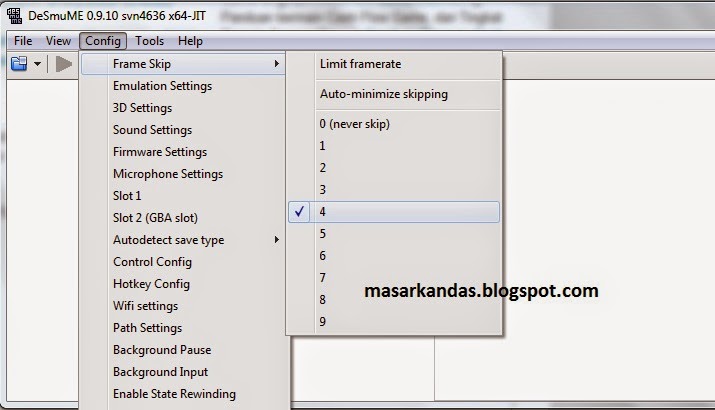The width and height of the screenshot is (715, 410).
Task: Select Slot 1 menu entry
Action: click(x=183, y=196)
